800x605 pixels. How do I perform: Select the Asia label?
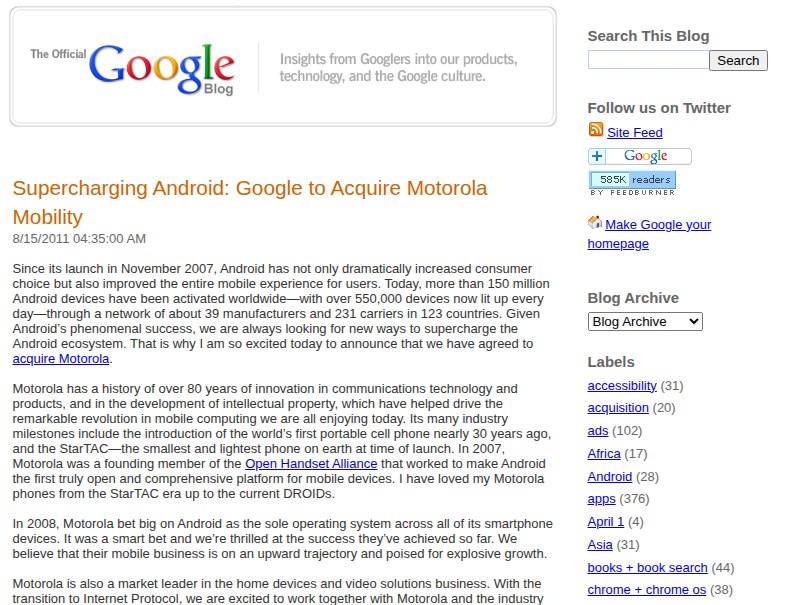click(x=600, y=545)
